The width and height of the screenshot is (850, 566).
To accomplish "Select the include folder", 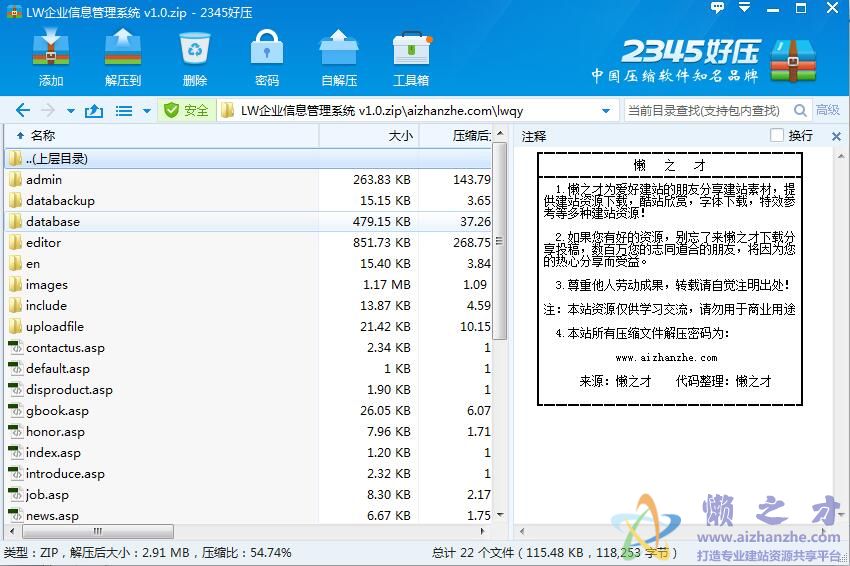I will coord(248,305).
